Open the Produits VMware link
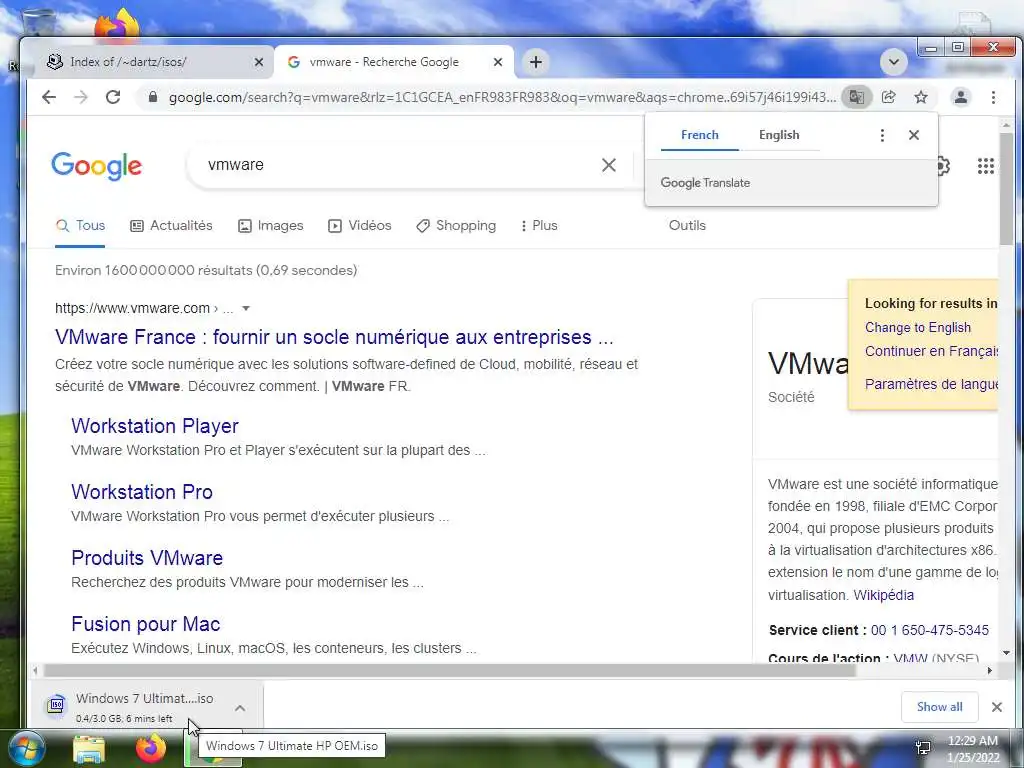The image size is (1024, 768). [x=147, y=558]
